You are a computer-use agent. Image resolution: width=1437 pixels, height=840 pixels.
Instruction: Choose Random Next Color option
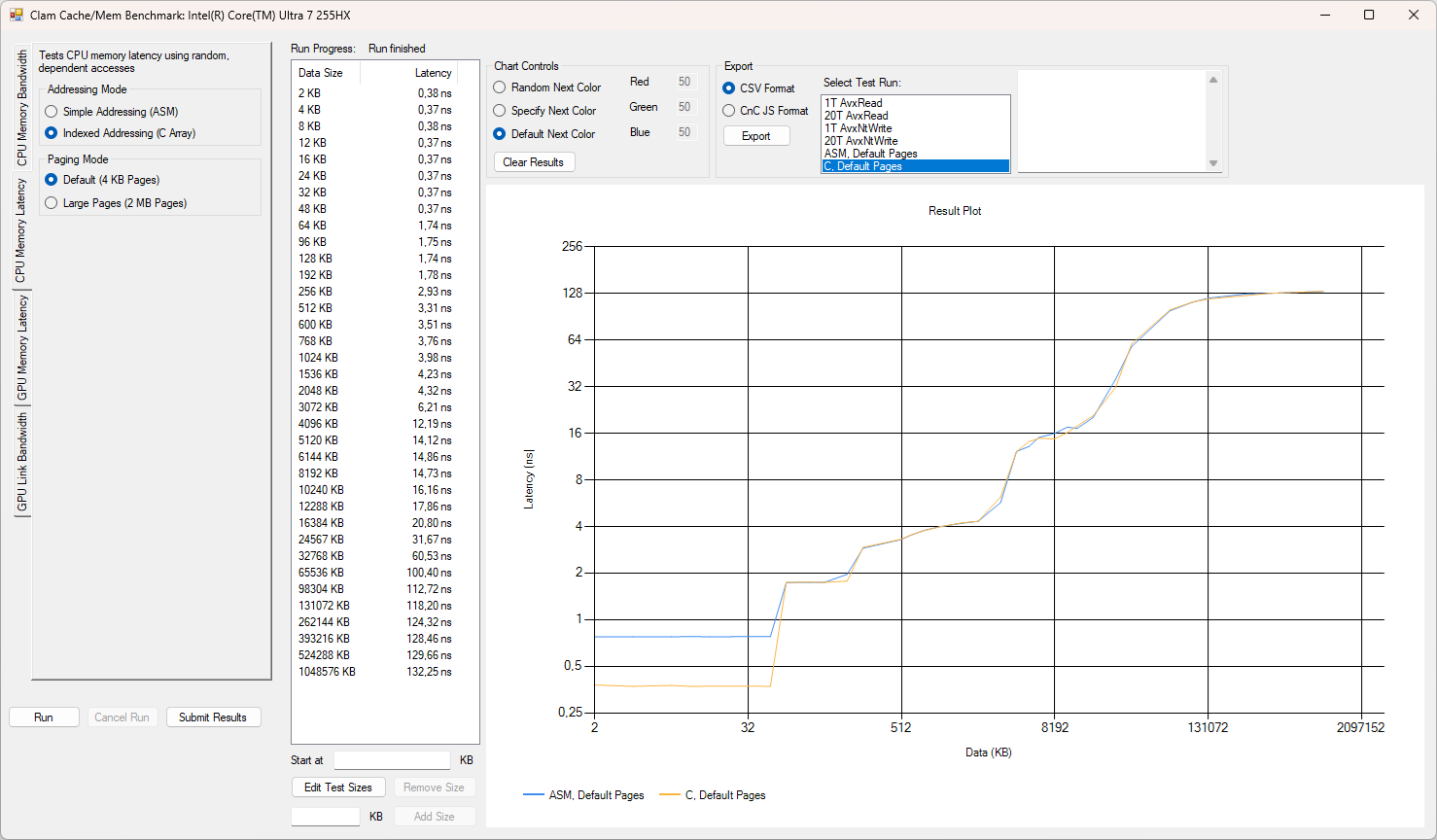coord(500,87)
